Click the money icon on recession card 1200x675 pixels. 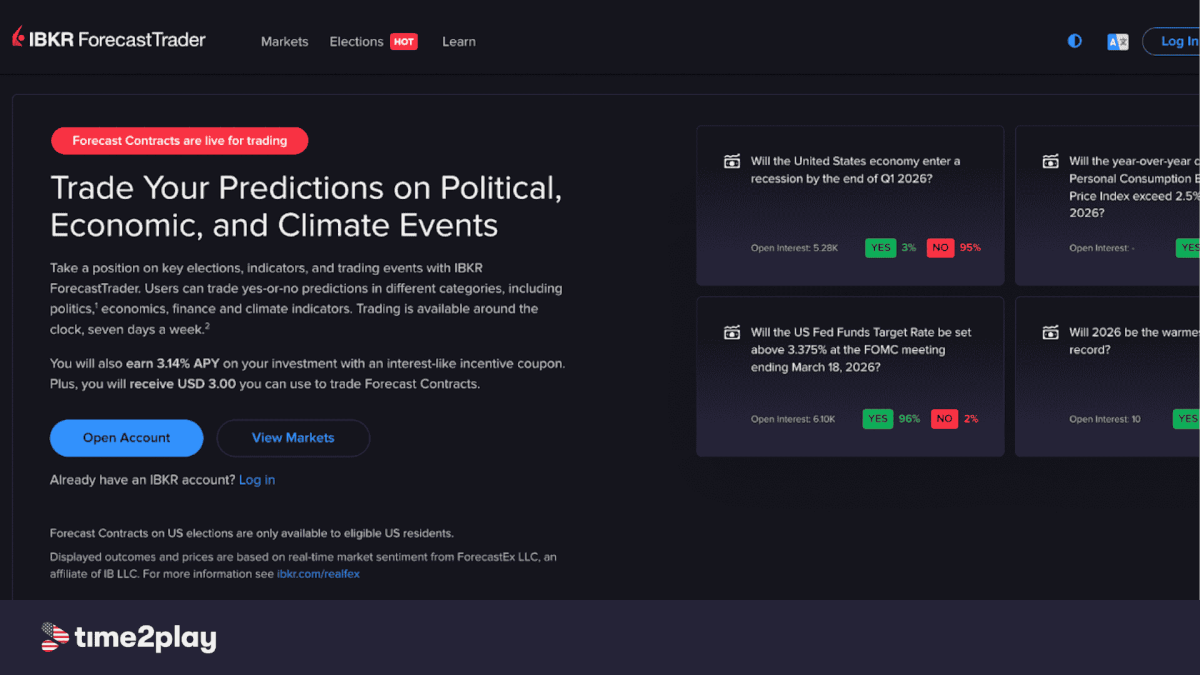pos(732,161)
